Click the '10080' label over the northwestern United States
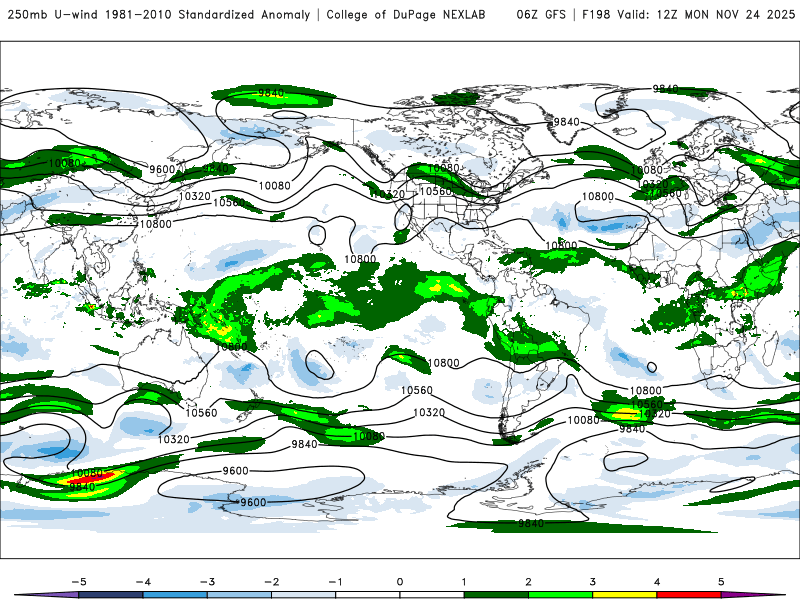This screenshot has width=800, height=600. coord(443,168)
